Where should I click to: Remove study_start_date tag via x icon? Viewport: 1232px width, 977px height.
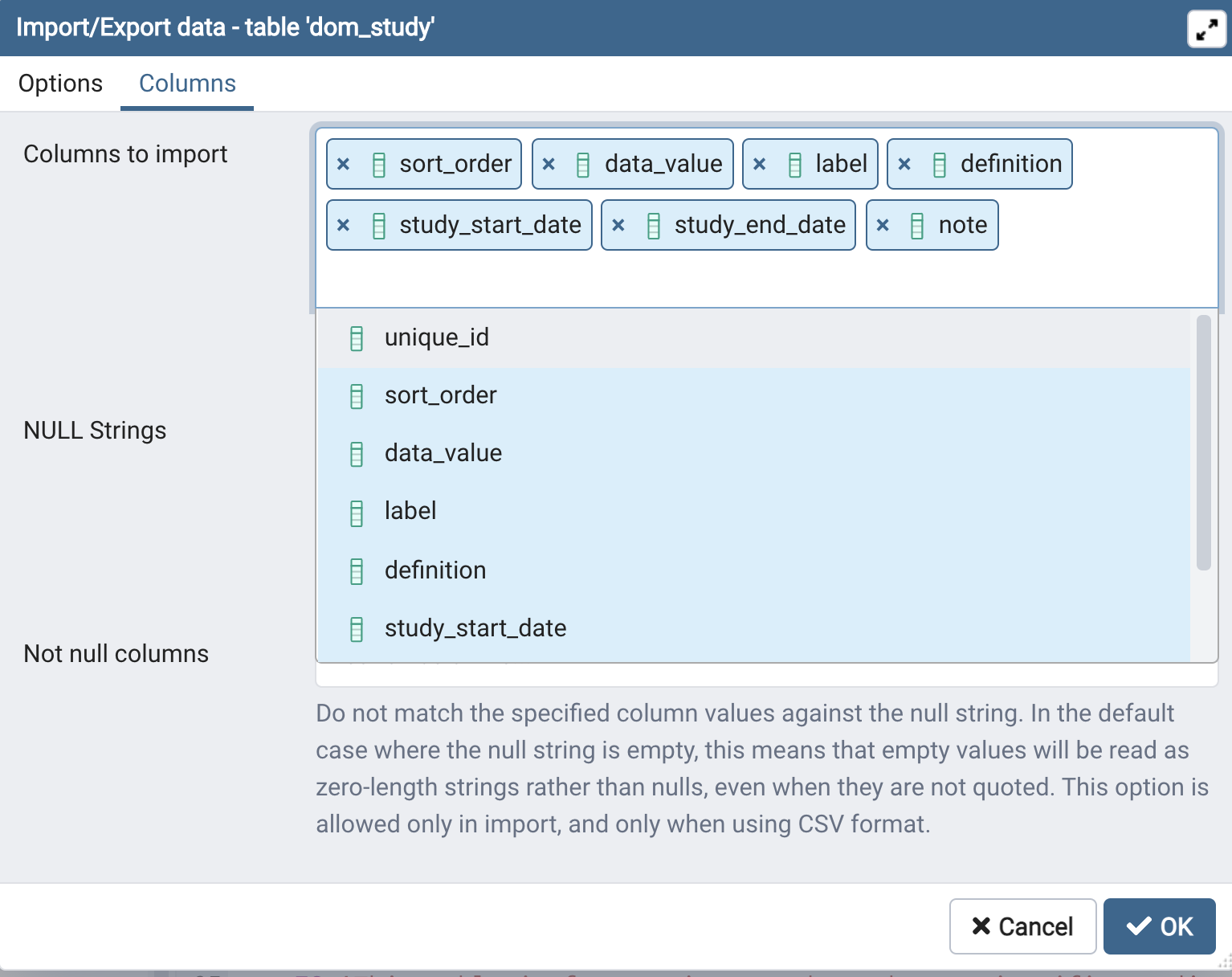344,225
